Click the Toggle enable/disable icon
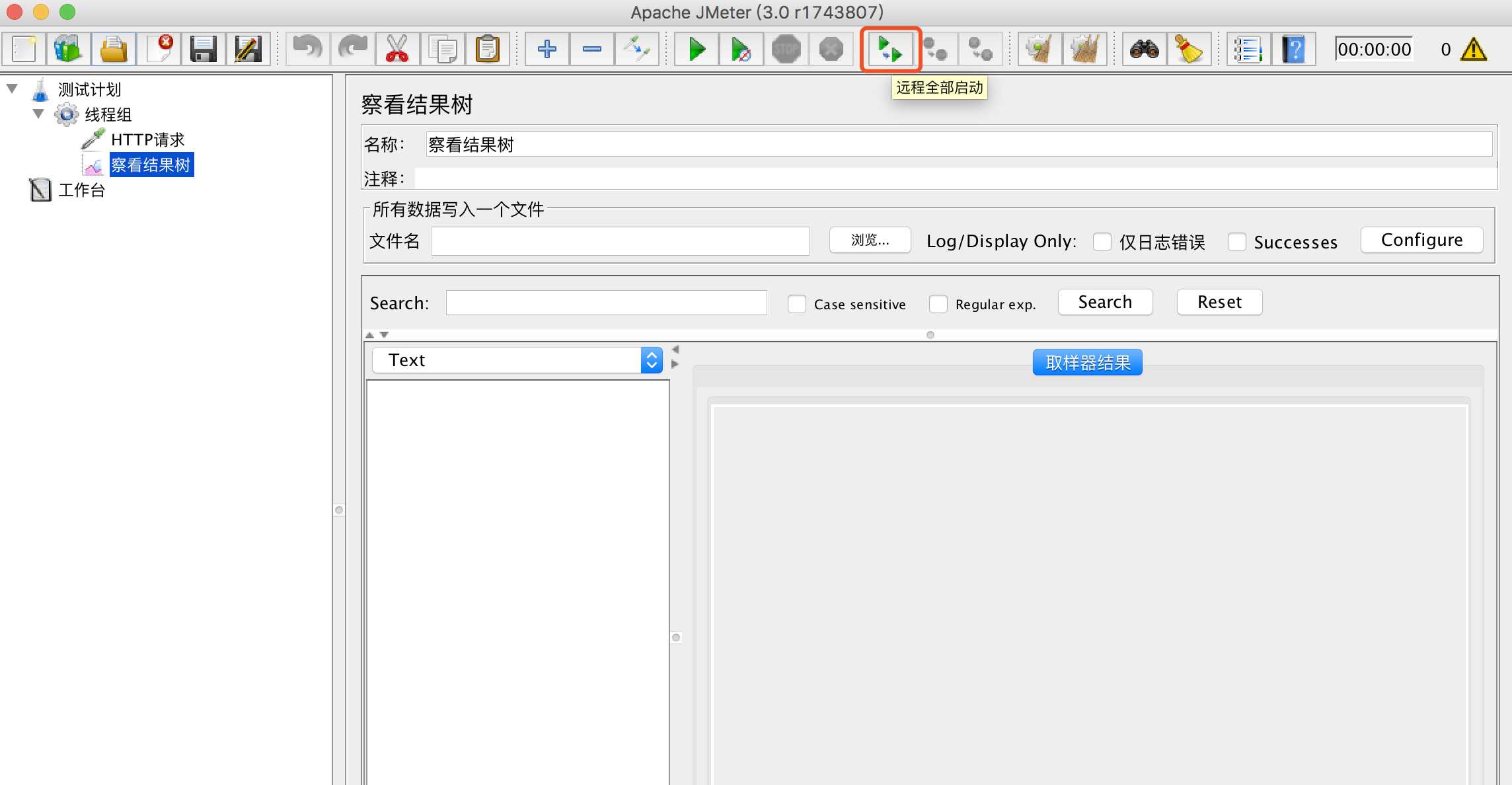This screenshot has height=785, width=1512. [636, 49]
